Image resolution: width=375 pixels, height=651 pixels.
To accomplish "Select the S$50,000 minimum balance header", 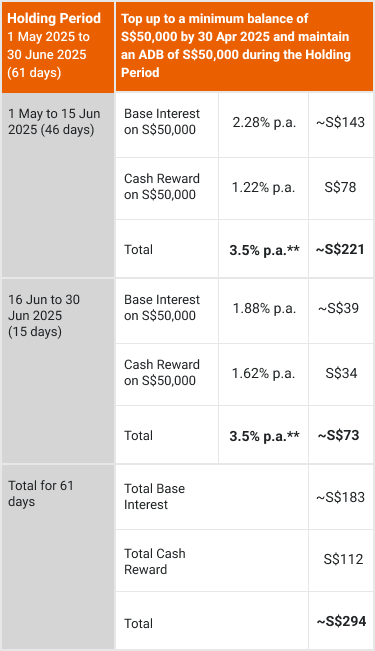I will pos(244,47).
